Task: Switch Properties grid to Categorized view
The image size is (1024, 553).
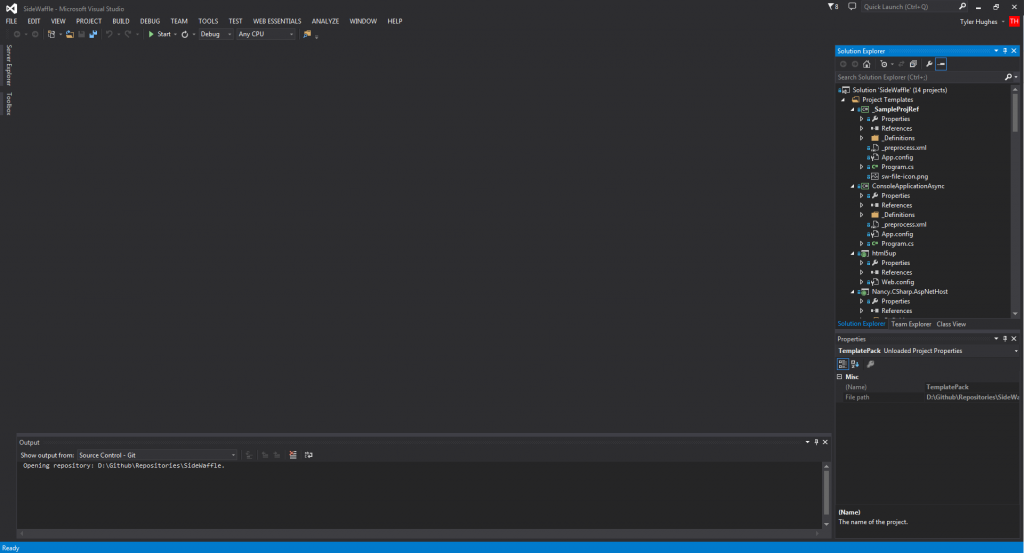Action: (x=842, y=364)
